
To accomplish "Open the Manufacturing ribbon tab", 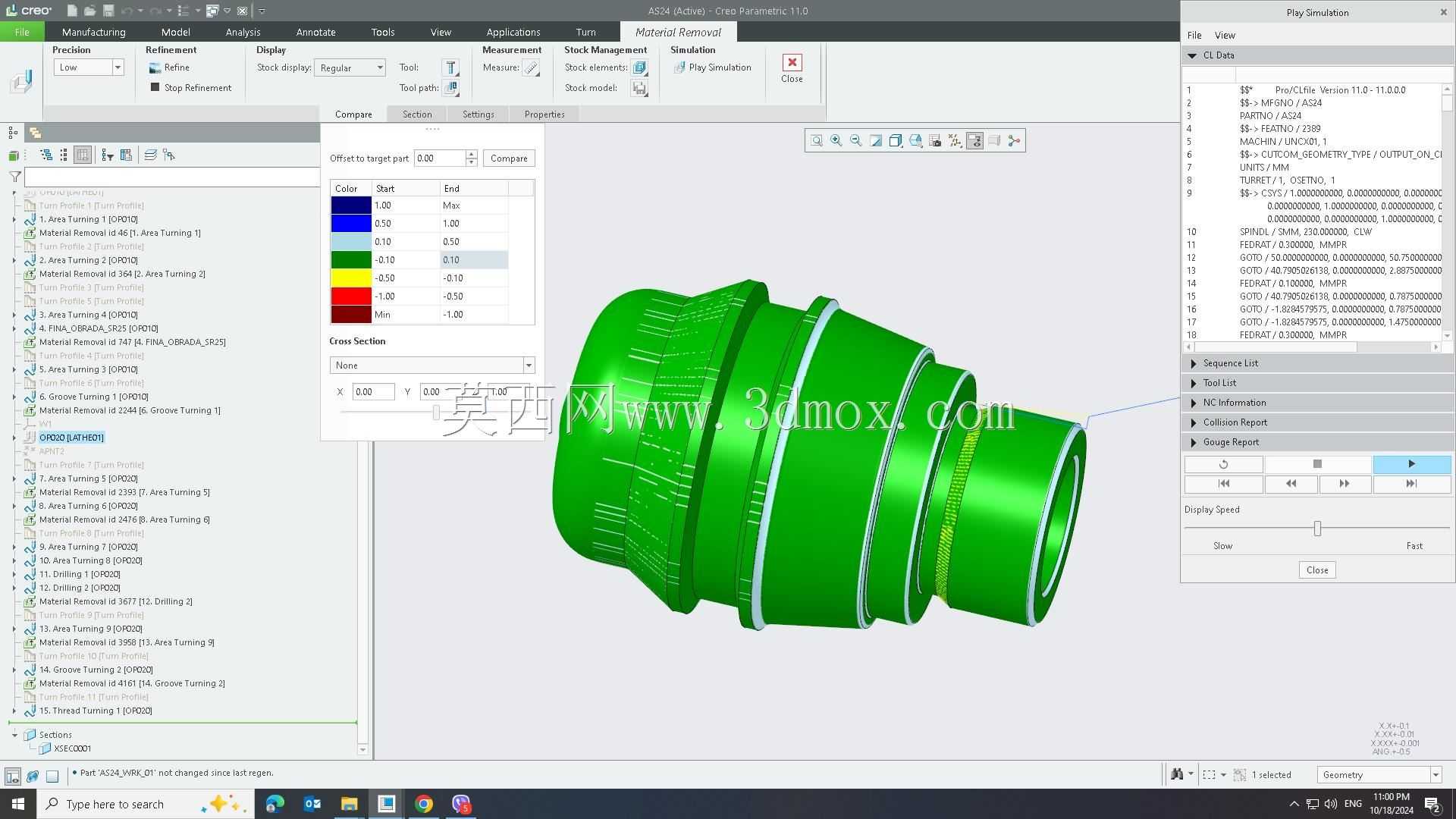I will point(94,32).
